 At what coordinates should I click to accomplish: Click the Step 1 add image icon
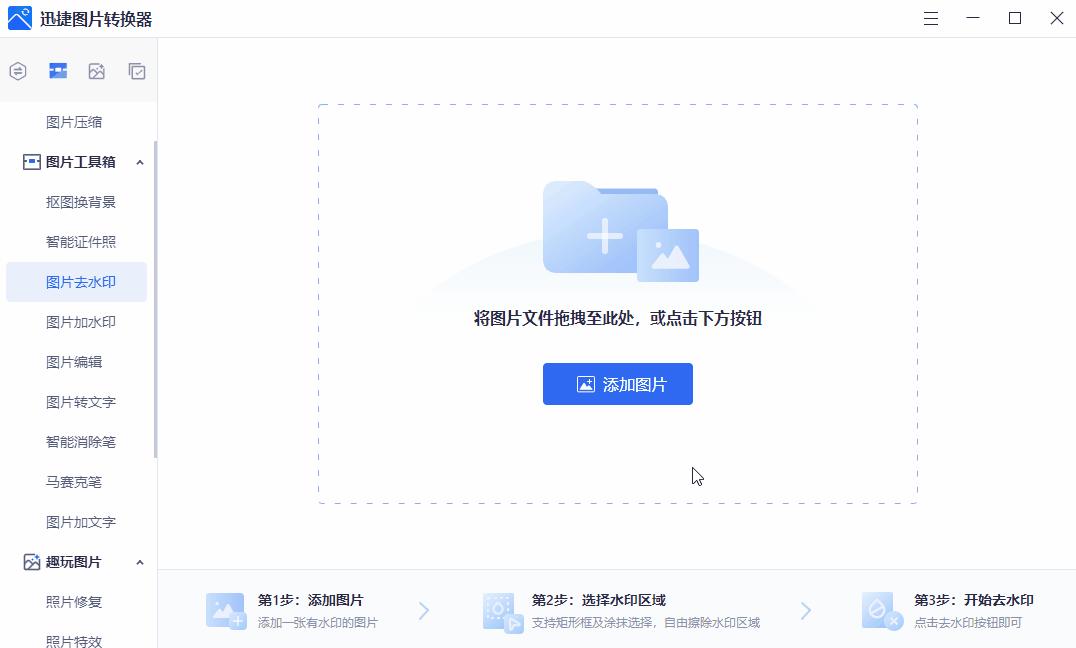pyautogui.click(x=225, y=610)
